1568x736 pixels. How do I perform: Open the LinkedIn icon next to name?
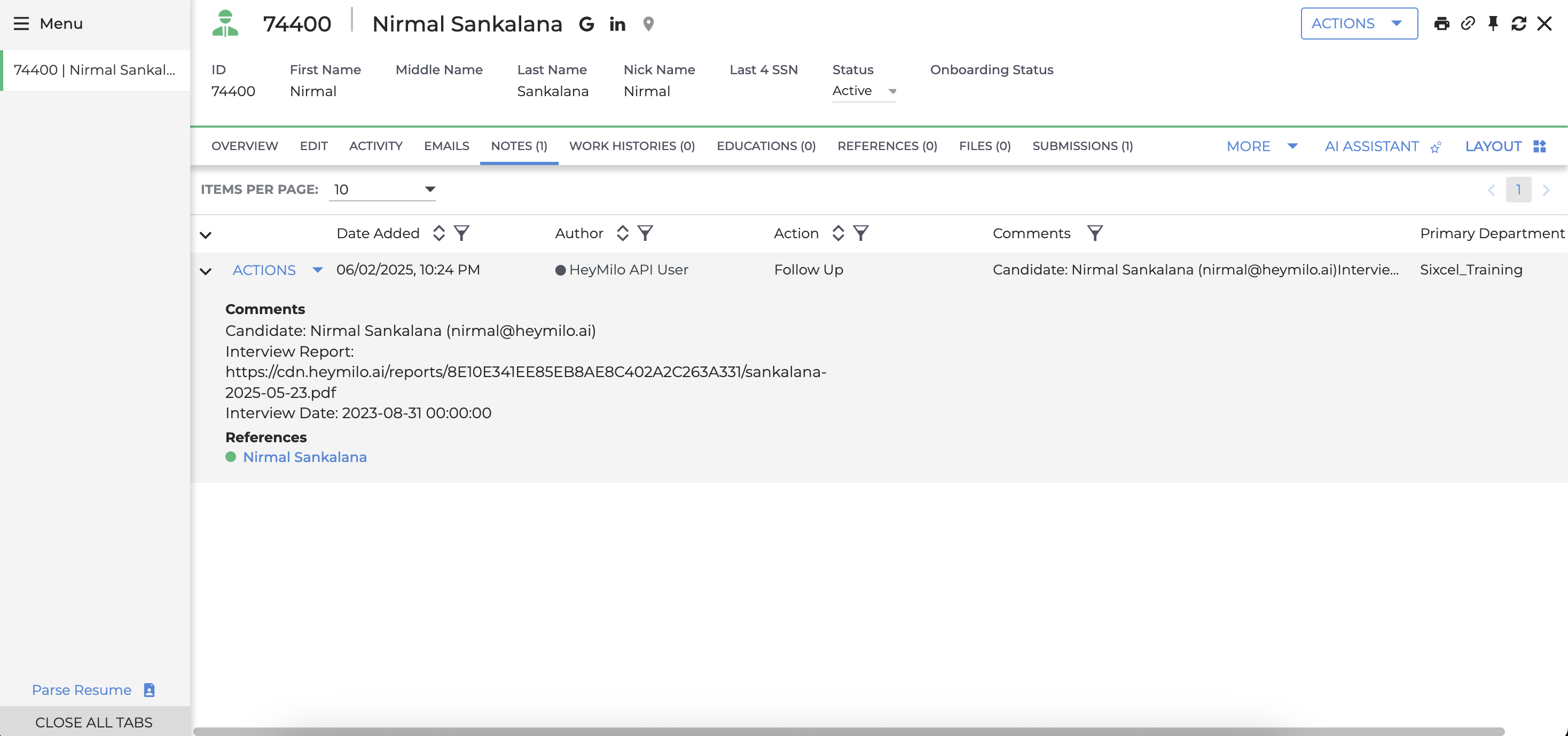click(617, 24)
